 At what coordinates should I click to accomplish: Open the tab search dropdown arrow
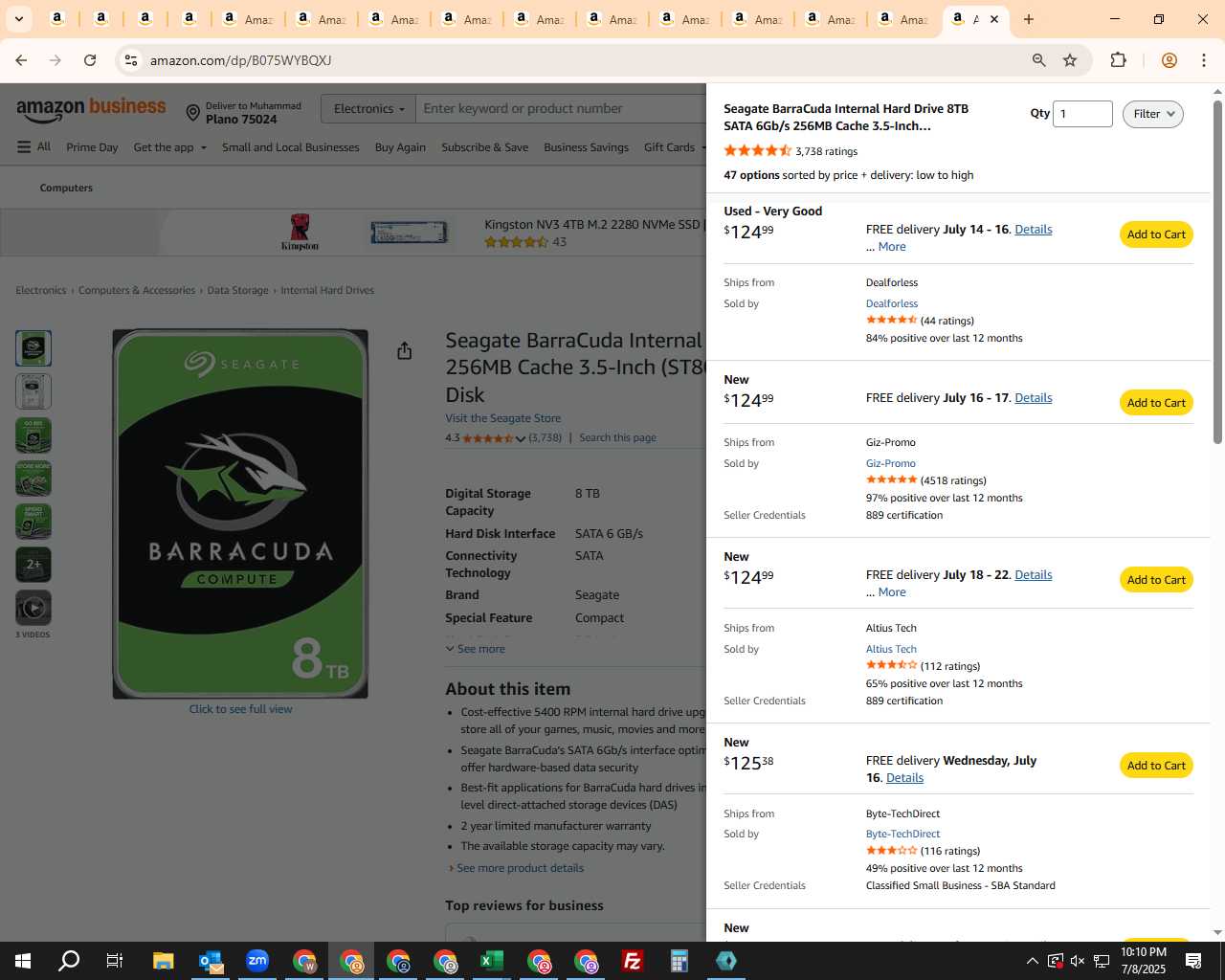click(18, 19)
